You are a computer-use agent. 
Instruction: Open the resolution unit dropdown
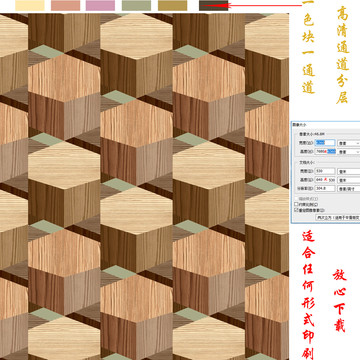pos(349,188)
